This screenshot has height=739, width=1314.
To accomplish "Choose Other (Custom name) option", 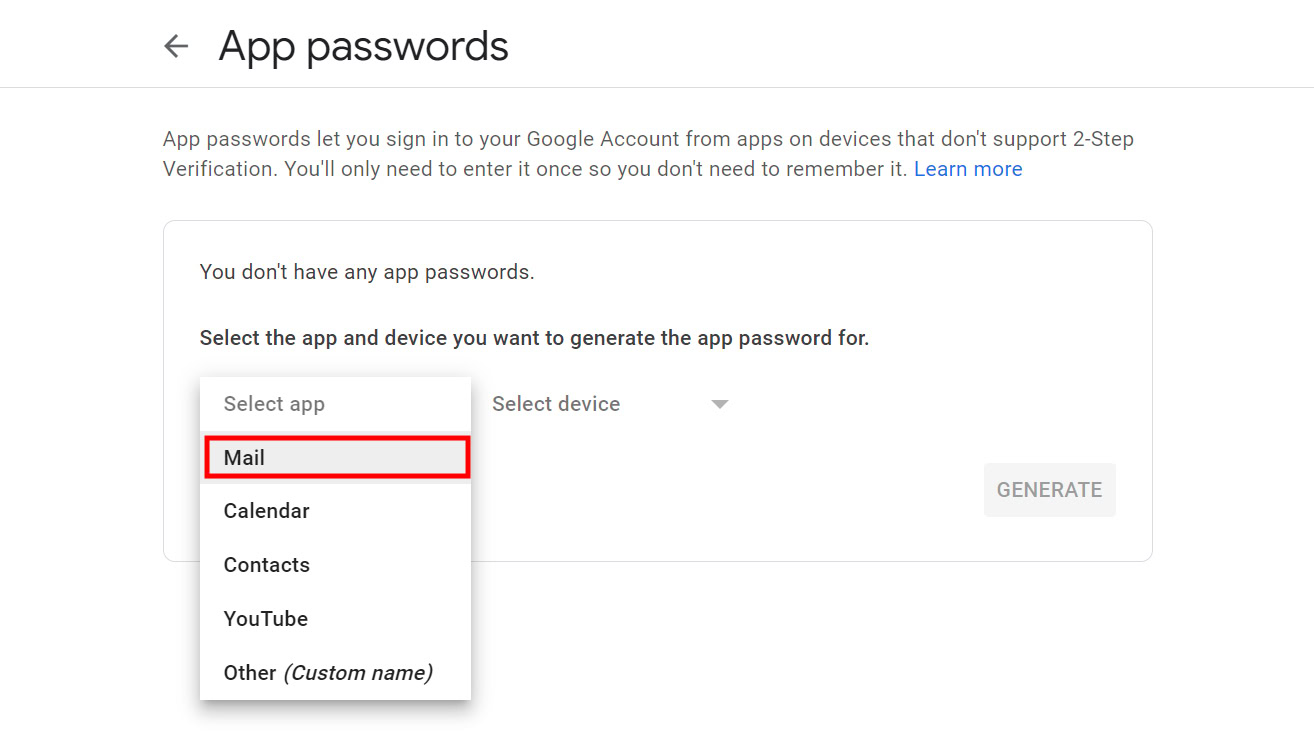I will point(327,673).
